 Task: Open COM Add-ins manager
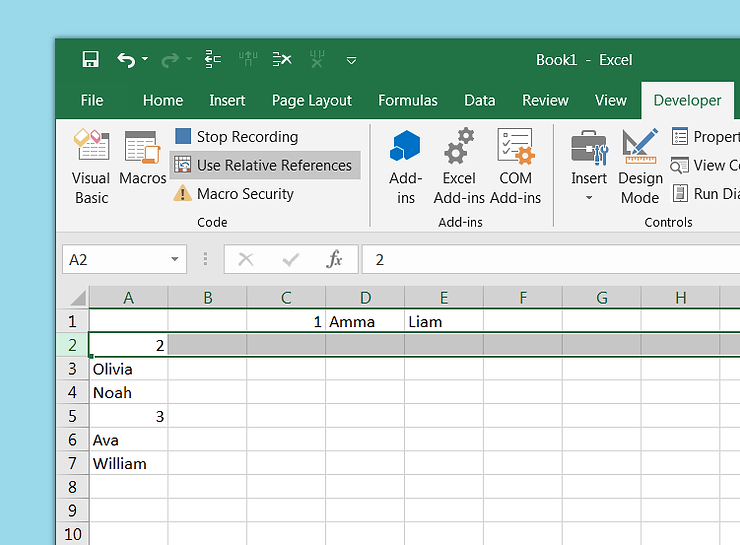pos(515,166)
